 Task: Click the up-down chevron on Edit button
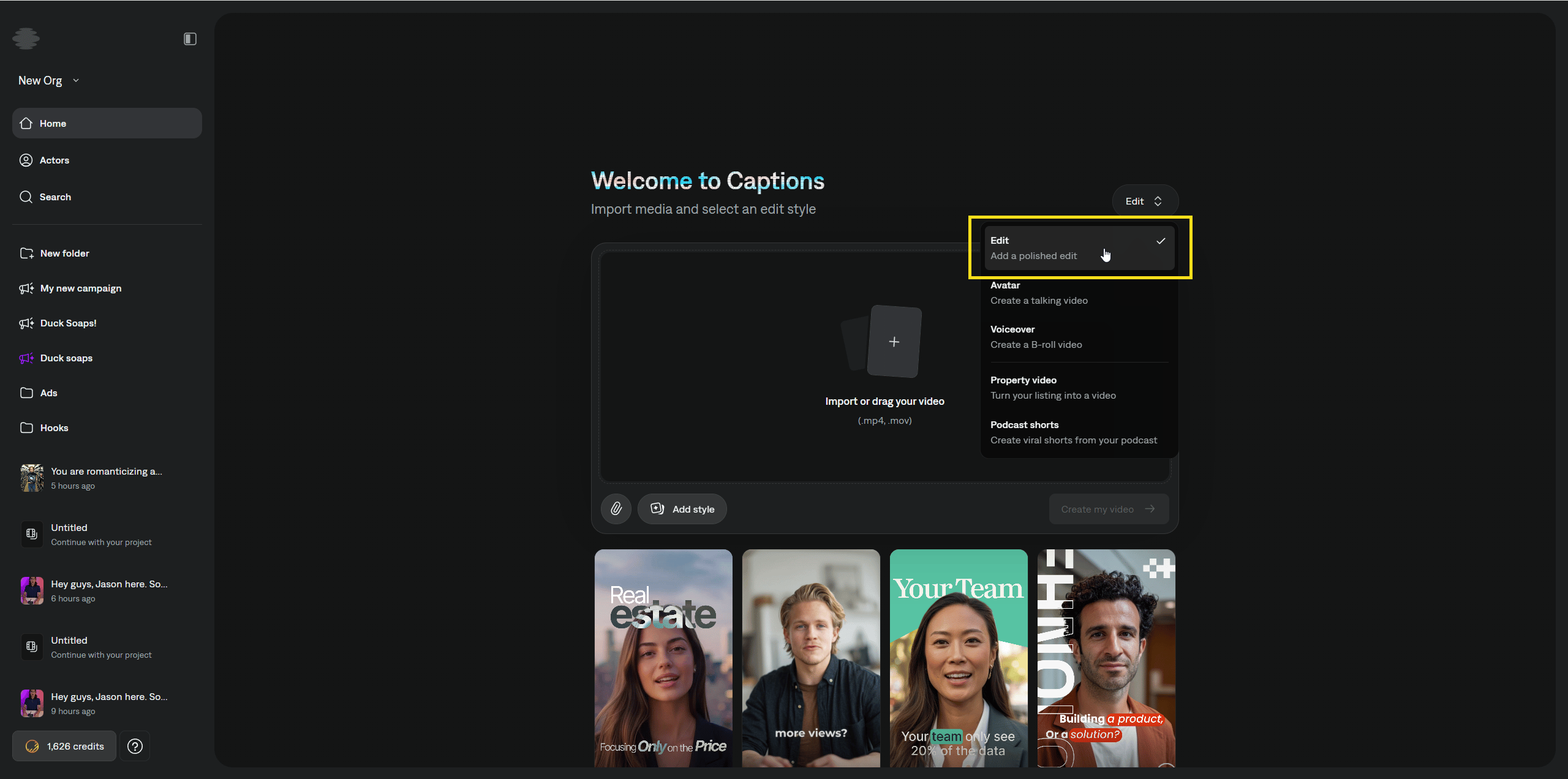pos(1158,201)
